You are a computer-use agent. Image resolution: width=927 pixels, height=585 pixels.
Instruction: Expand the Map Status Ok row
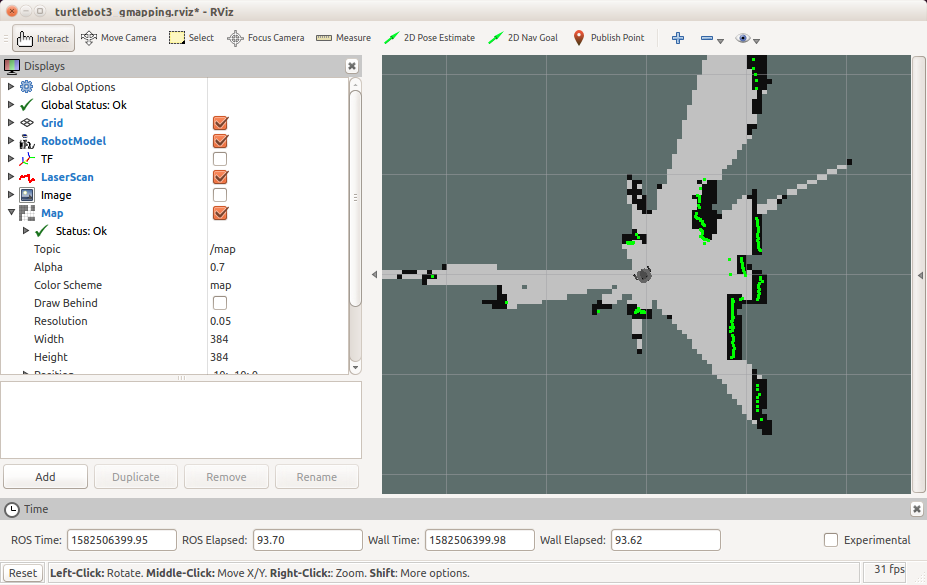coord(25,231)
